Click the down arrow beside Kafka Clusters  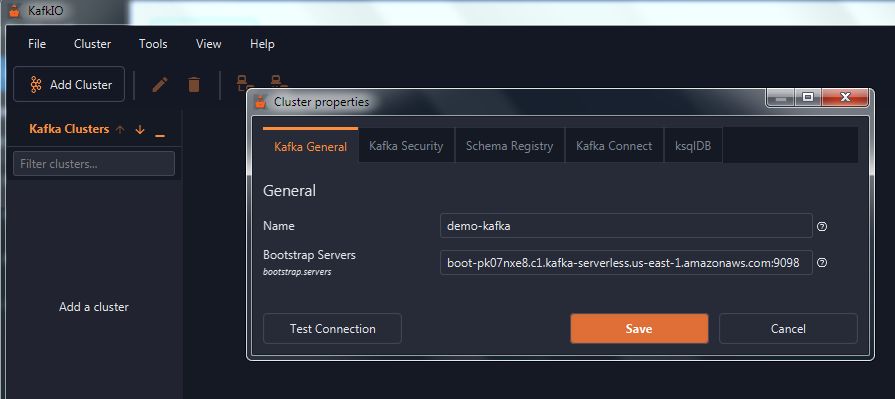pos(140,130)
